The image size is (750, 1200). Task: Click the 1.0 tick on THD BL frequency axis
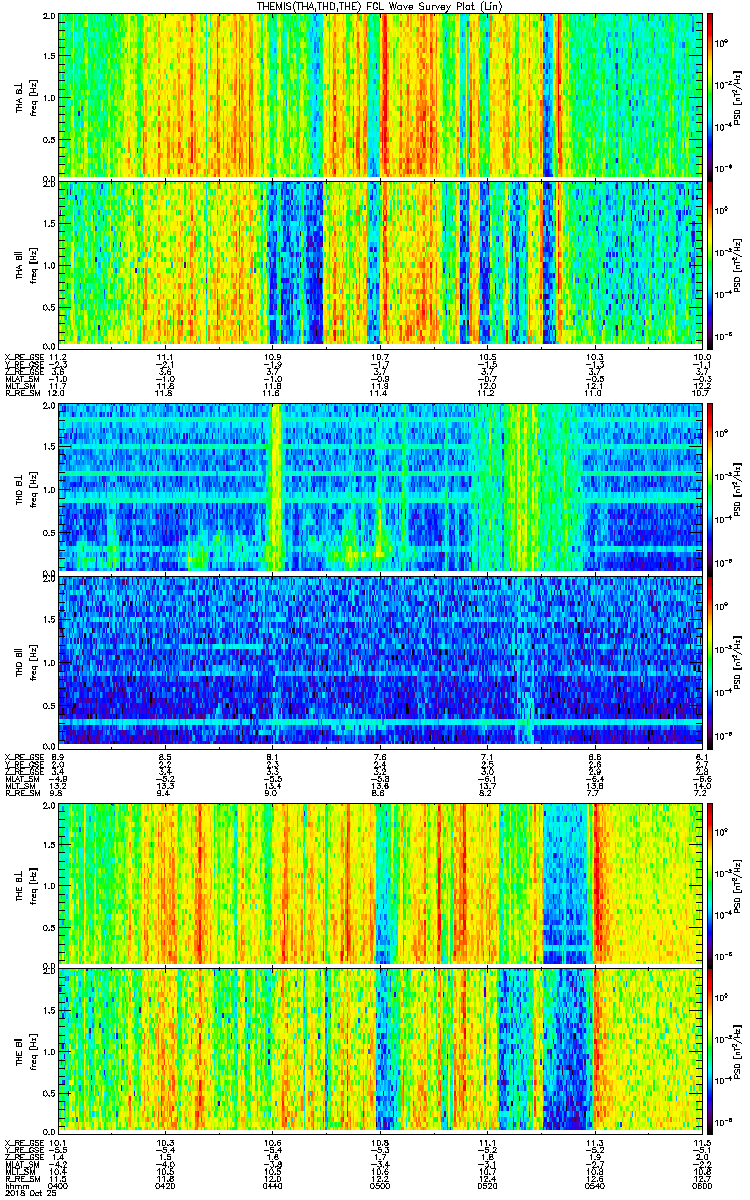coord(49,488)
